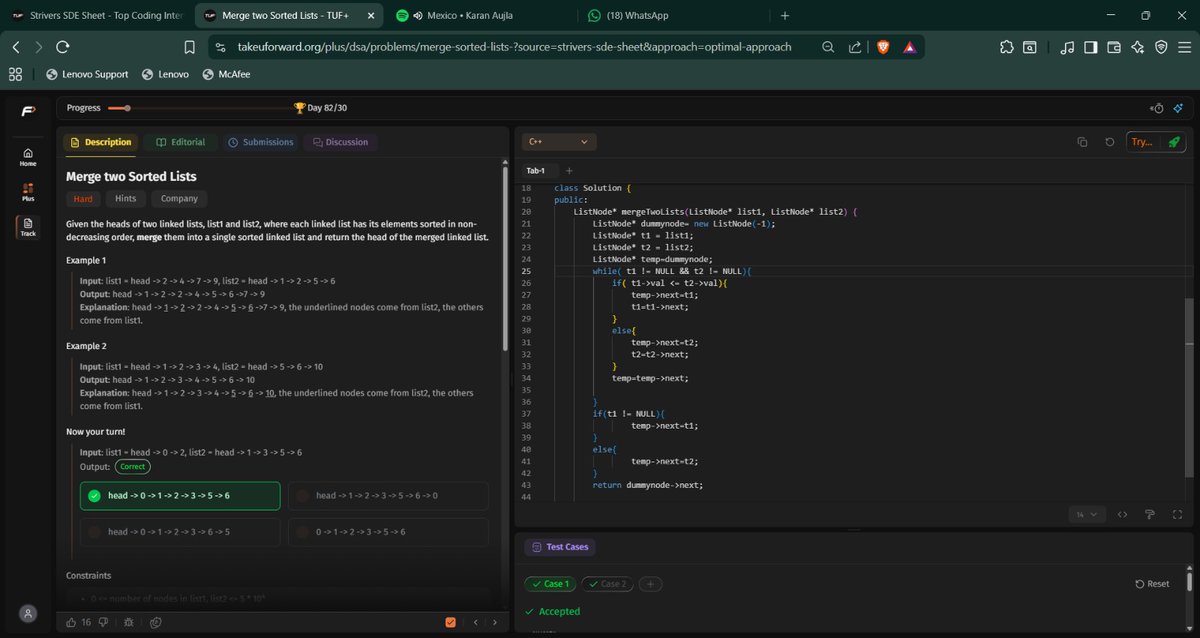The height and width of the screenshot is (638, 1200).
Task: Switch to the Editorial tab
Action: pyautogui.click(x=180, y=142)
